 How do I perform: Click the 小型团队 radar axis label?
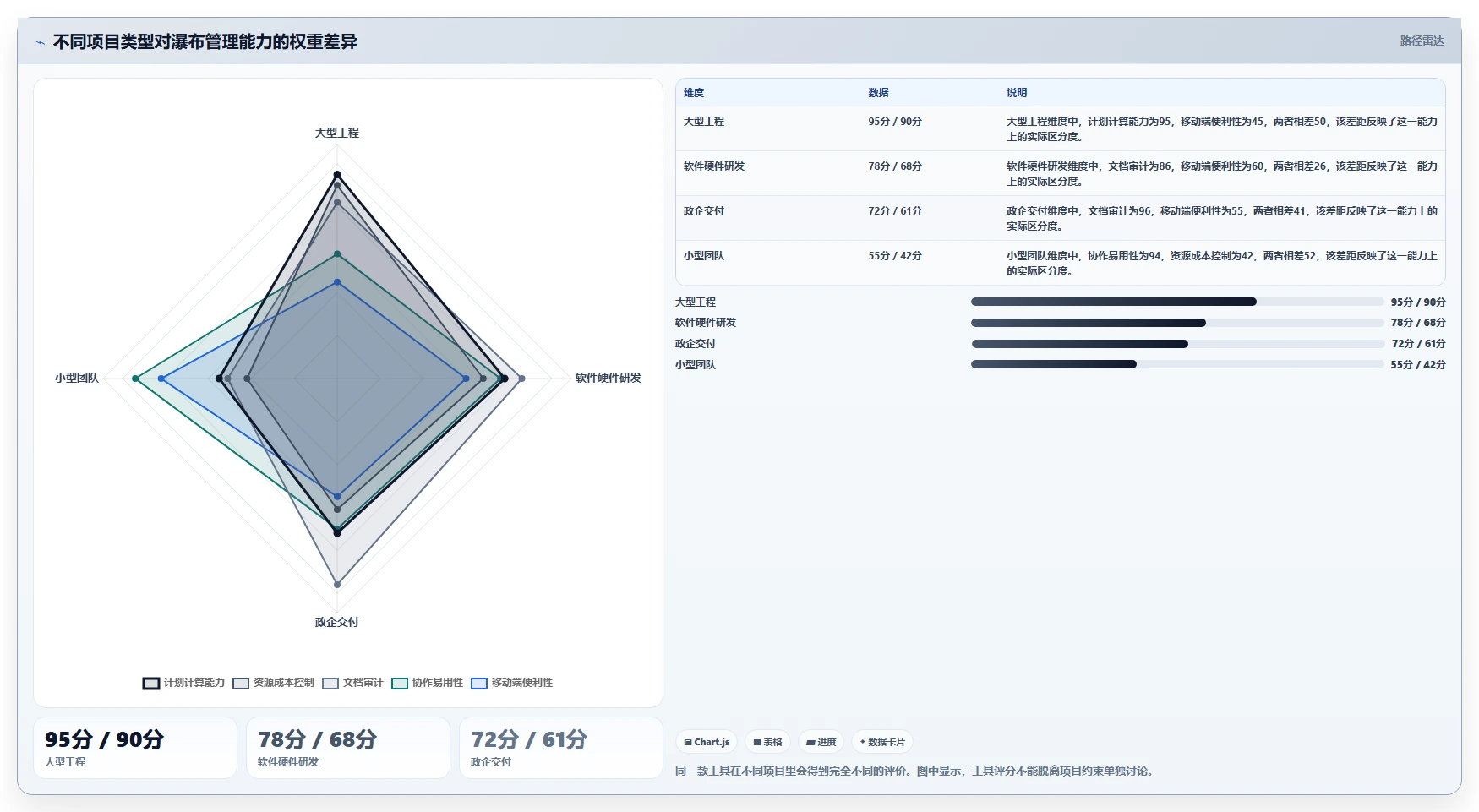point(77,378)
